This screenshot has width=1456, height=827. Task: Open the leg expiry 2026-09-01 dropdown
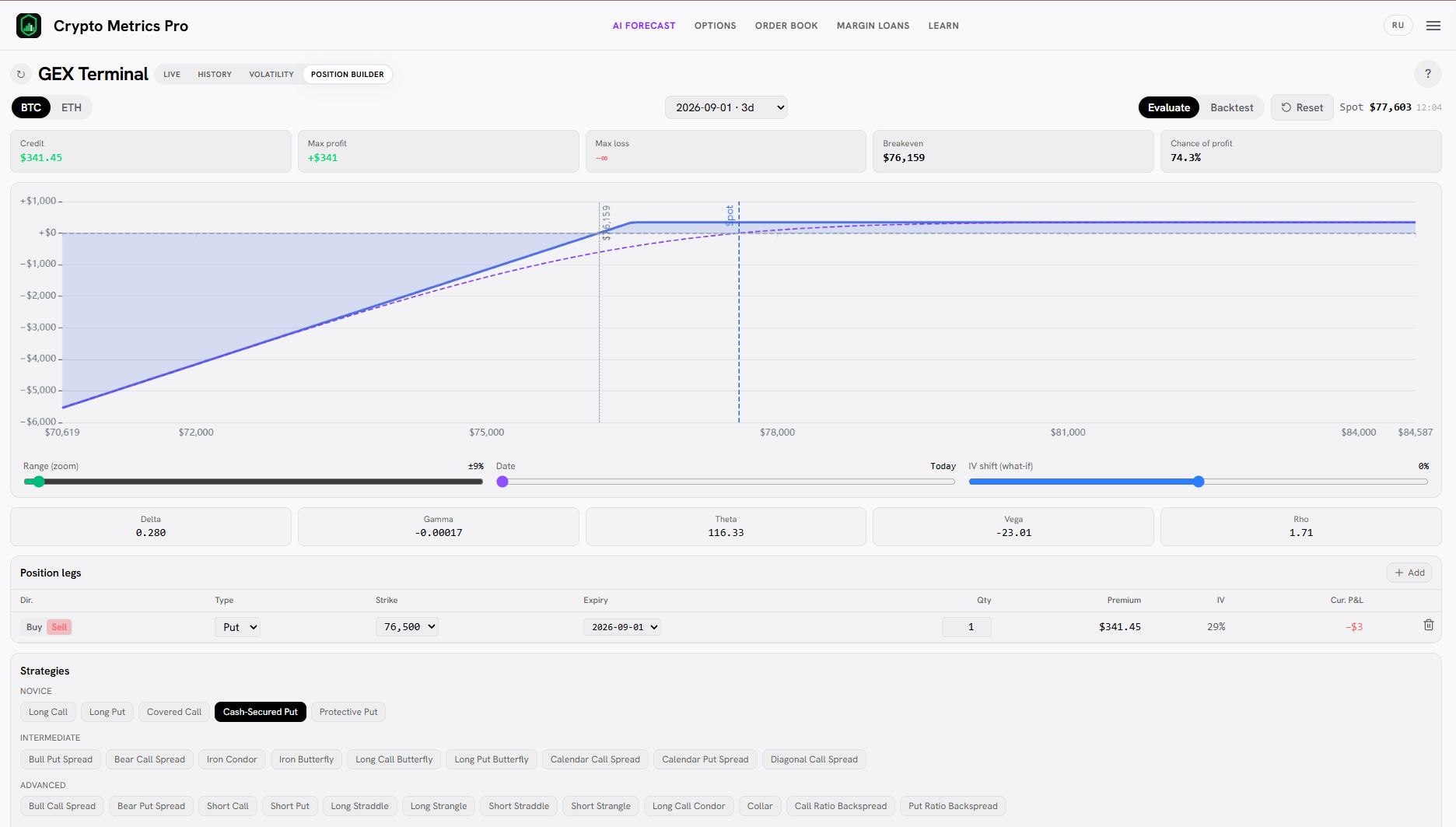coord(622,627)
